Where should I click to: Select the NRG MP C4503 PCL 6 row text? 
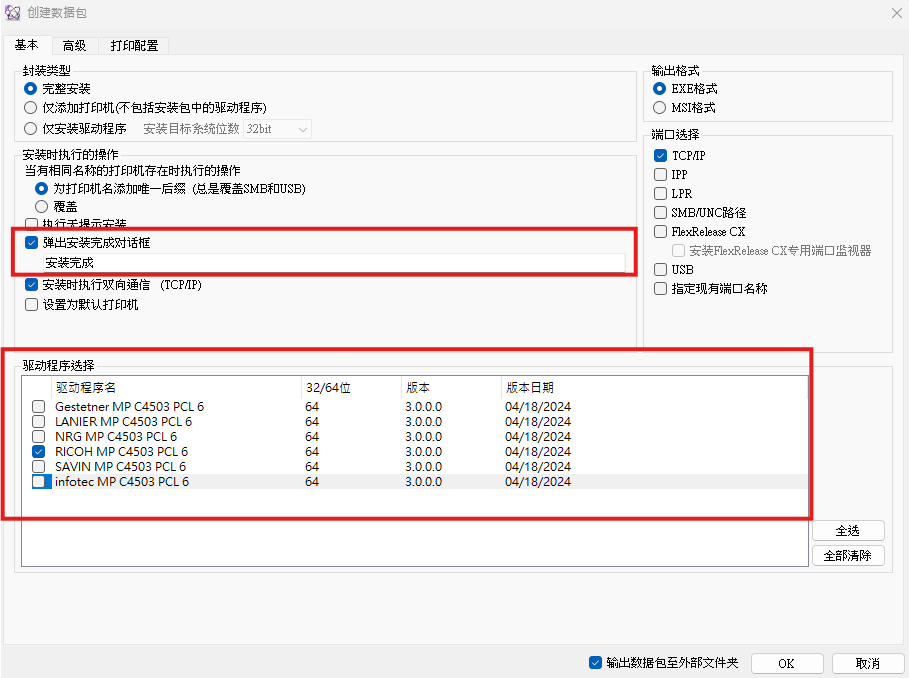click(116, 437)
